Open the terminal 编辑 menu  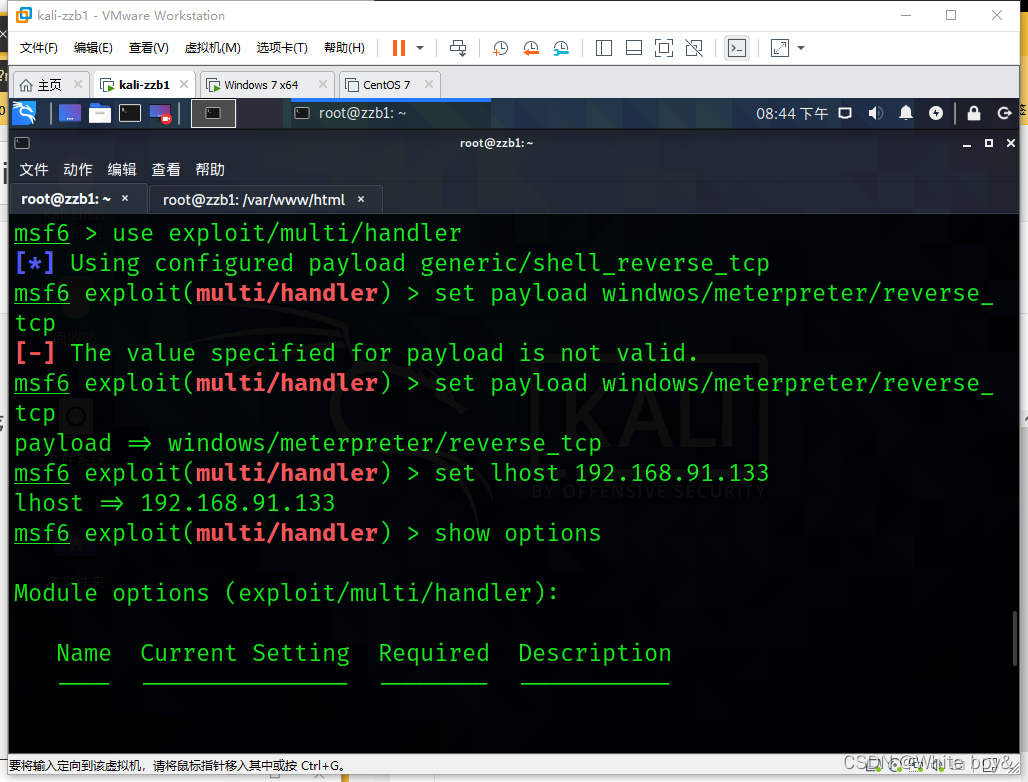pyautogui.click(x=122, y=170)
